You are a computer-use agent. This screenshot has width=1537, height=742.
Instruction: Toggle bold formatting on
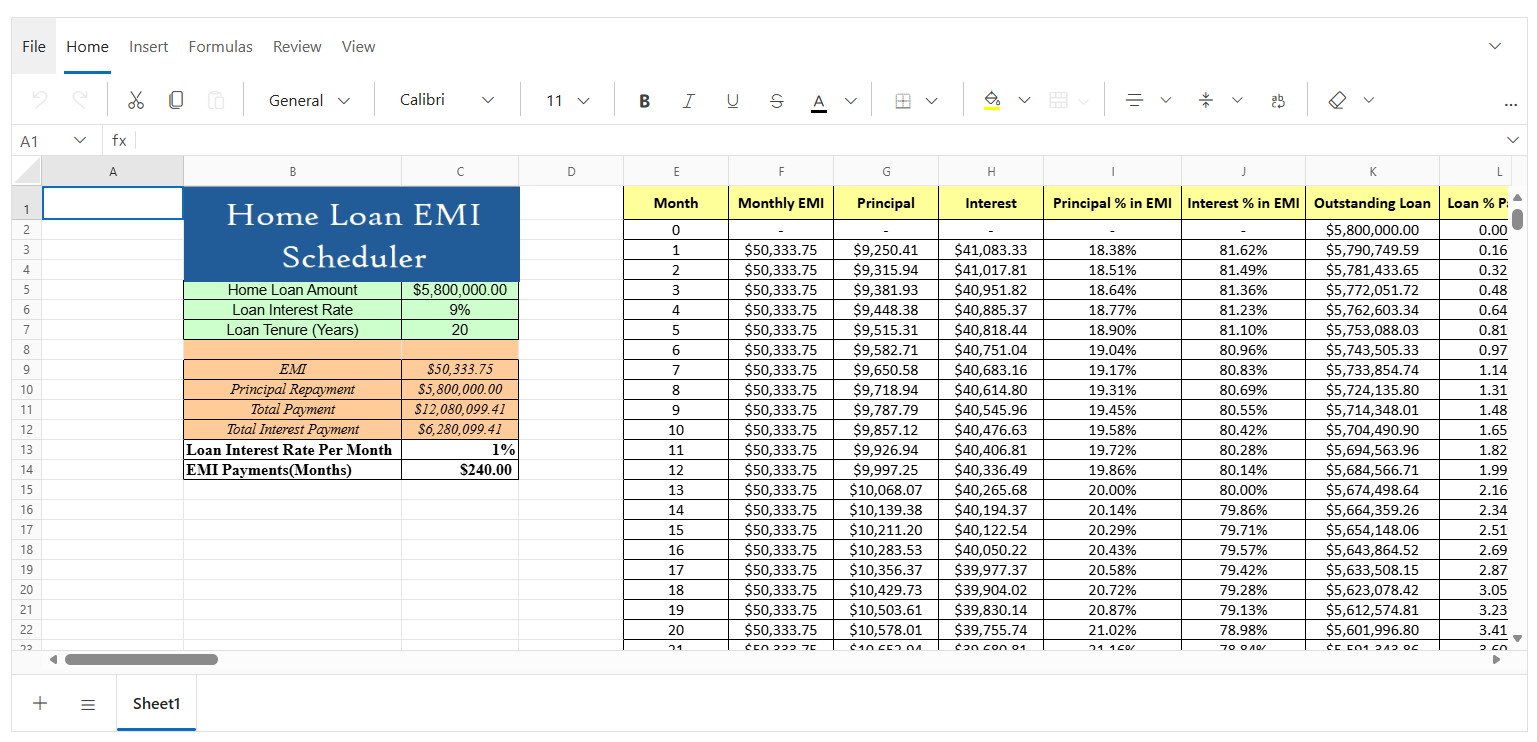(644, 99)
